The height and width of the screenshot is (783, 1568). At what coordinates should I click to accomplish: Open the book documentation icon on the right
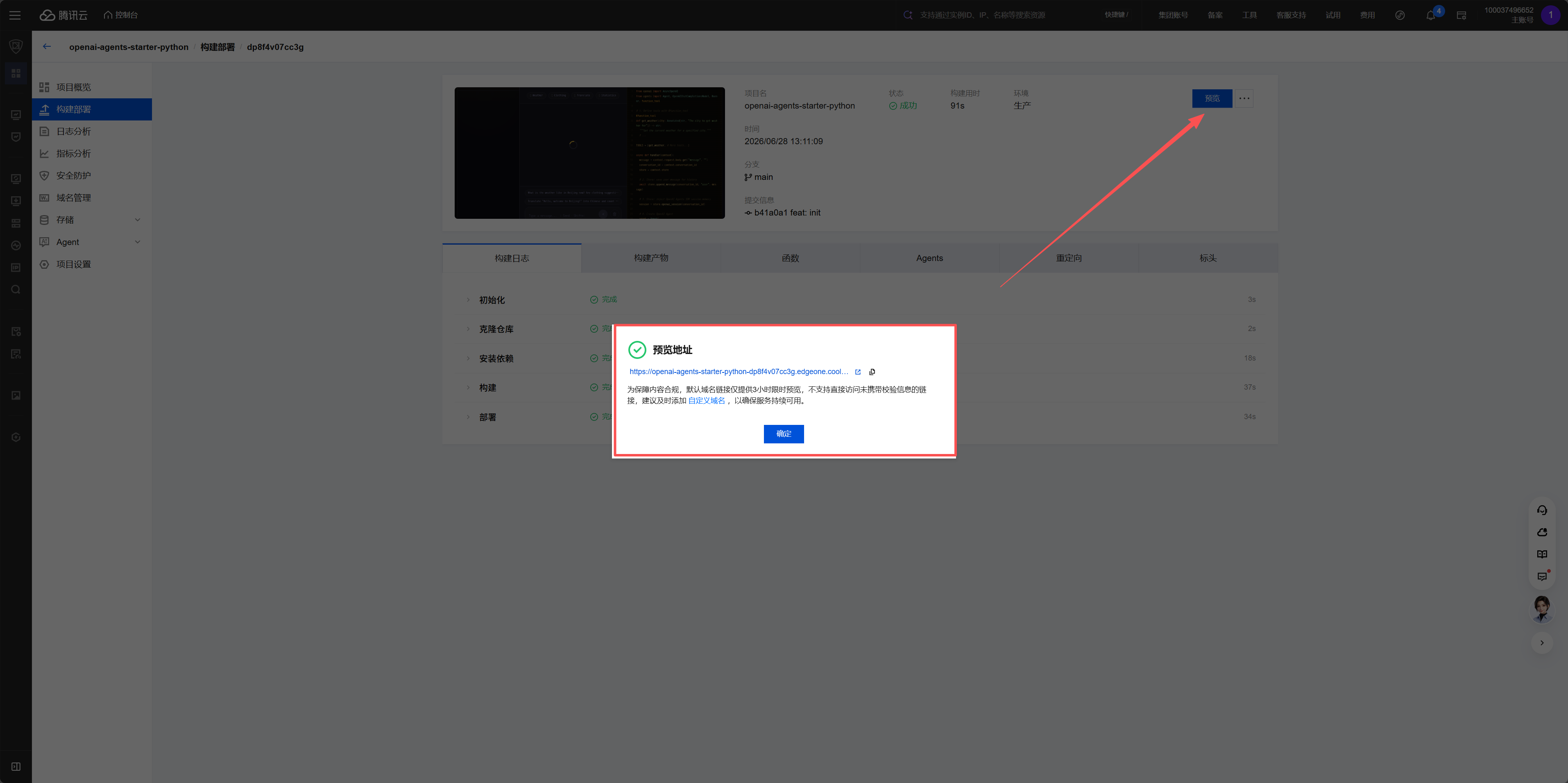[1542, 555]
